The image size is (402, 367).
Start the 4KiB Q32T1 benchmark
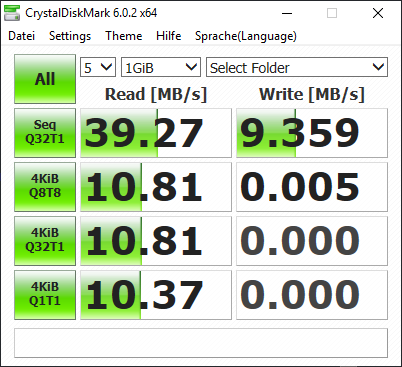click(45, 241)
